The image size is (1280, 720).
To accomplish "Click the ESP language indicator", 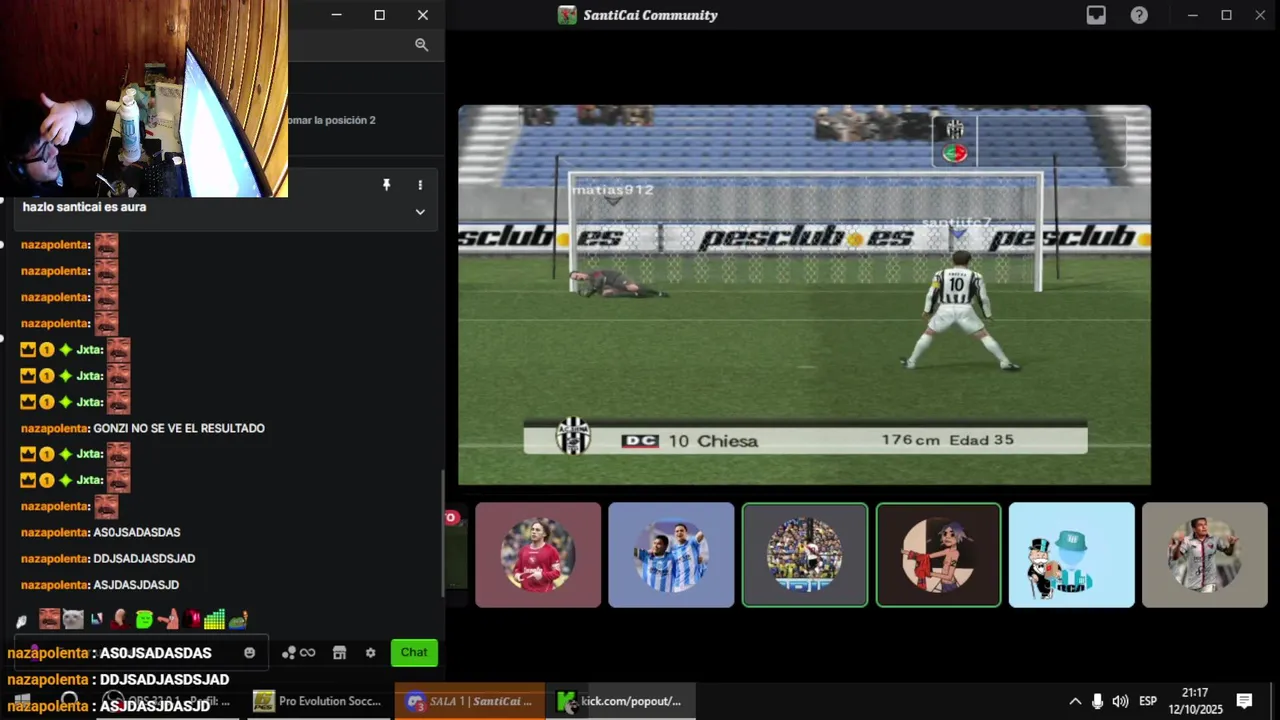I will point(1148,702).
